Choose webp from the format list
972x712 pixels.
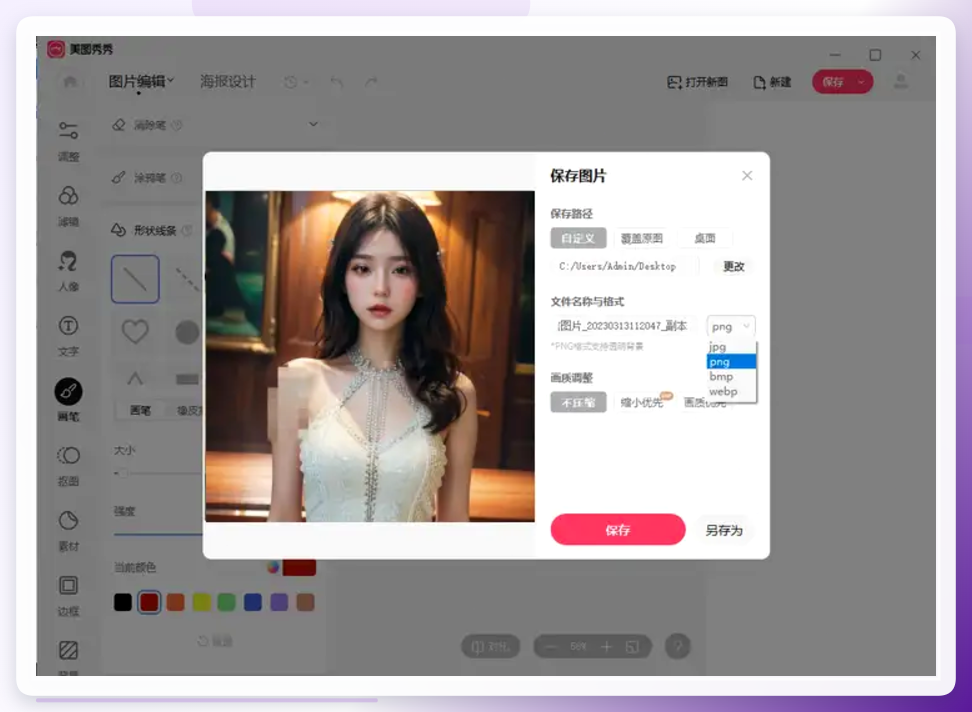click(x=731, y=392)
